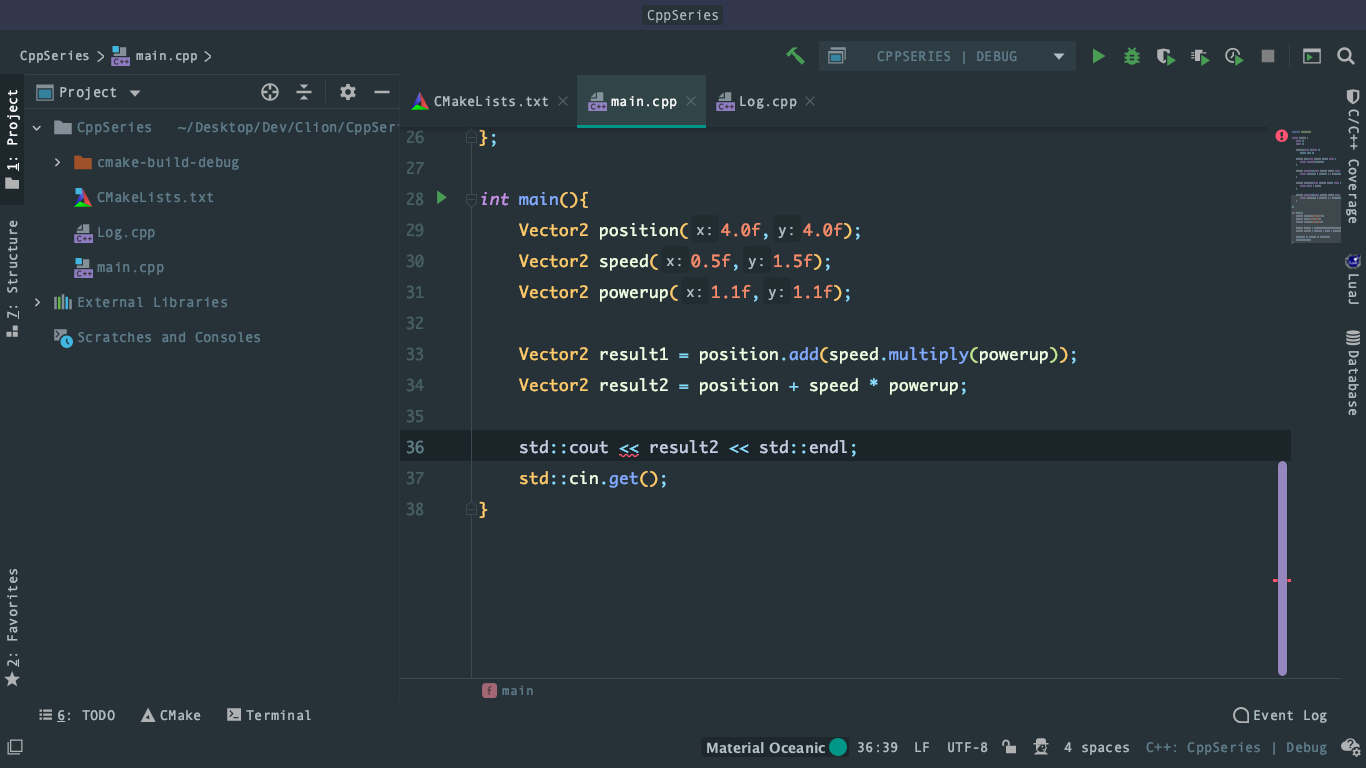Click the Build hammer icon

(x=795, y=56)
